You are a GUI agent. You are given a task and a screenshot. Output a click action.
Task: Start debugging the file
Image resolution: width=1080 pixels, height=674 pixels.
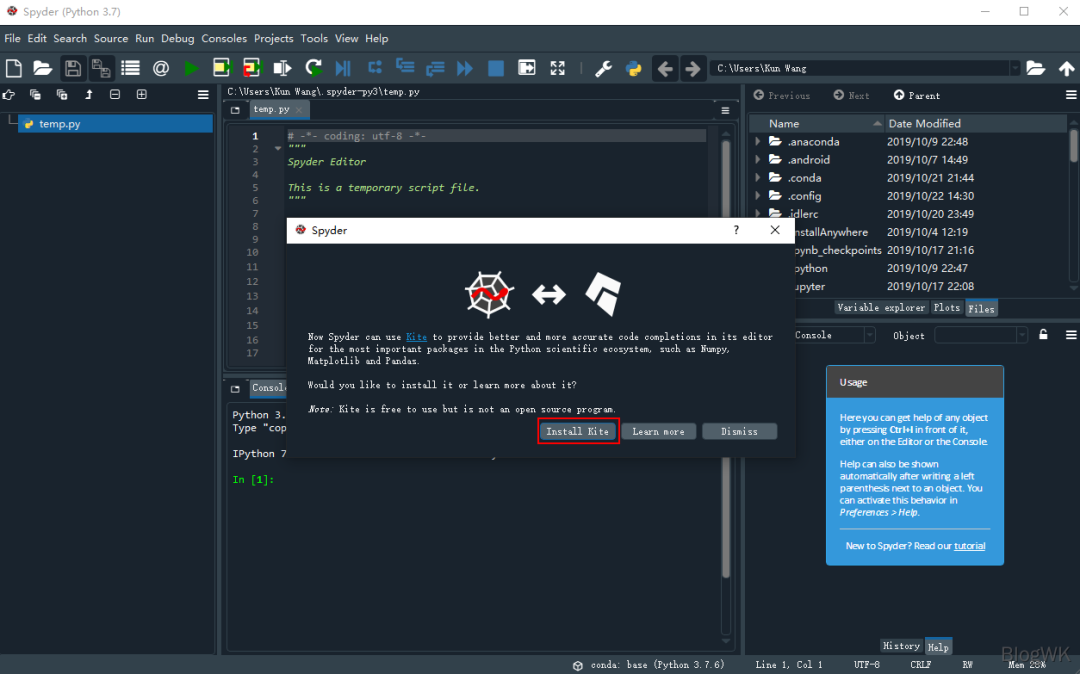pos(343,67)
